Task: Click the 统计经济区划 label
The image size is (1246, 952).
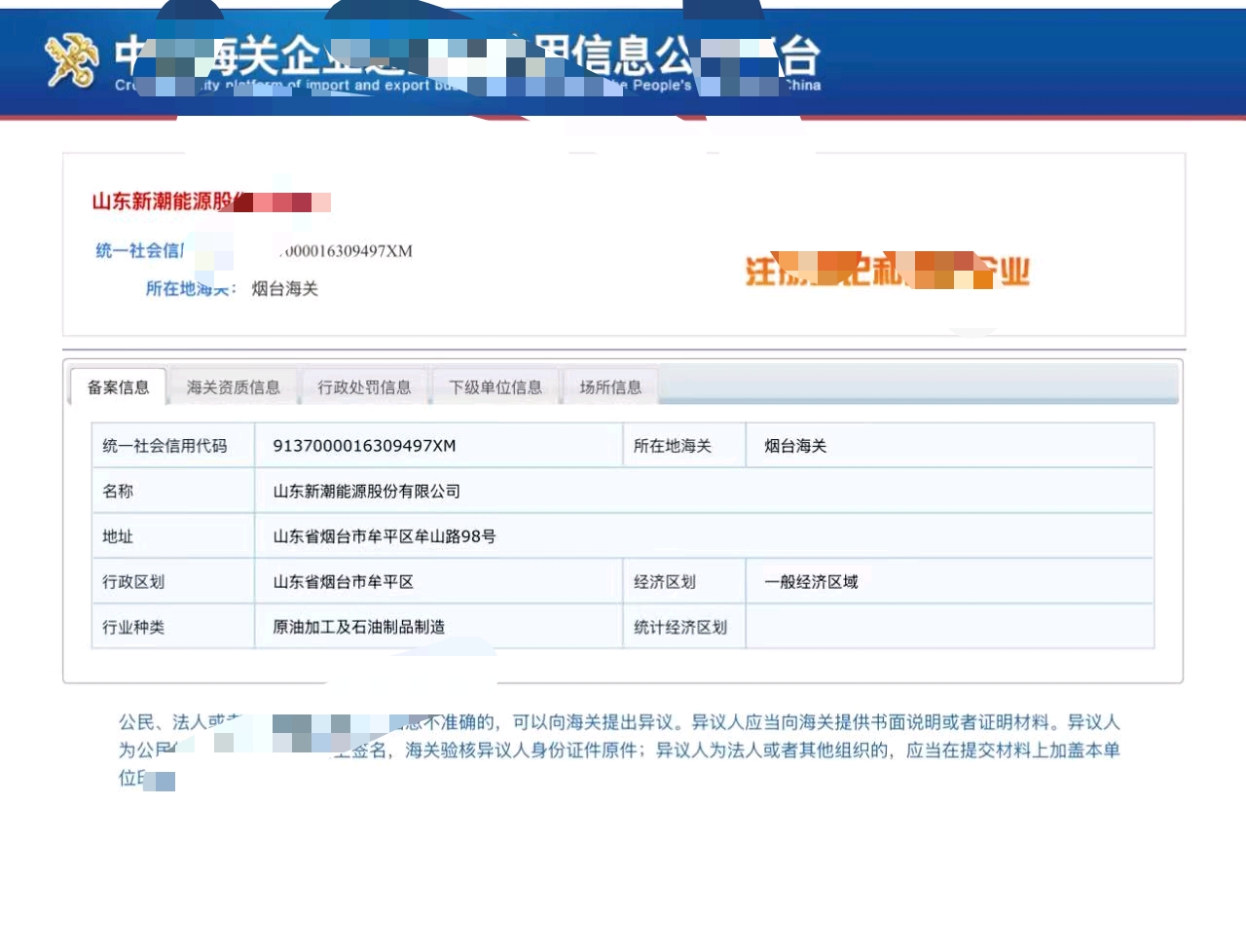Action: point(680,627)
